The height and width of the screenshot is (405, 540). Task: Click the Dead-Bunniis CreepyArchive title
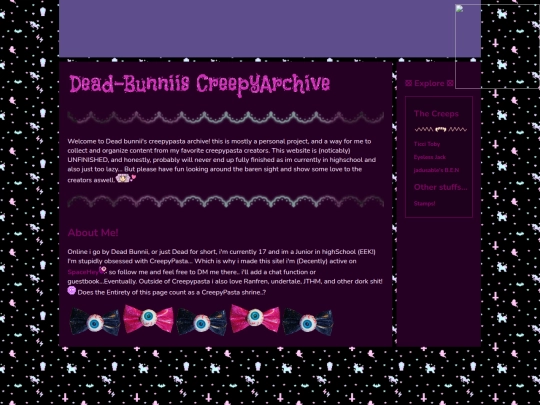click(x=199, y=85)
